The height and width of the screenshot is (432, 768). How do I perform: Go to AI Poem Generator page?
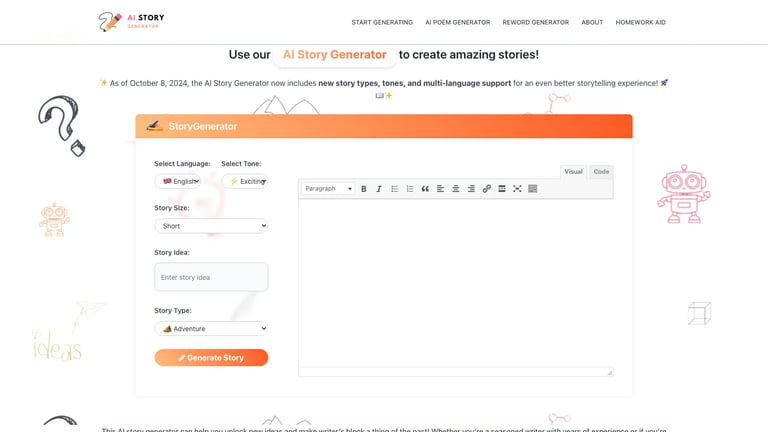[x=457, y=23]
